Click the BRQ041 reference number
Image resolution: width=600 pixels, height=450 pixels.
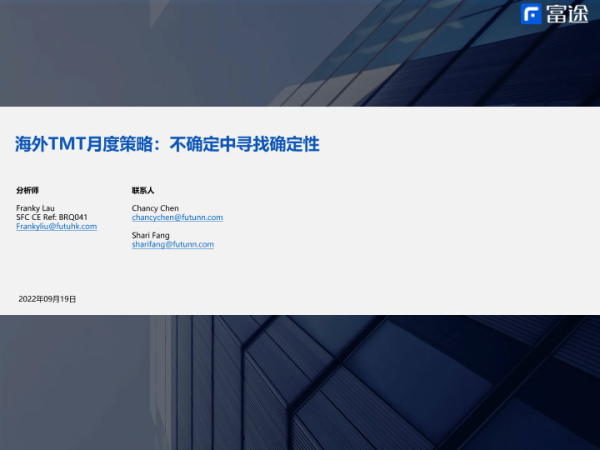(74, 217)
